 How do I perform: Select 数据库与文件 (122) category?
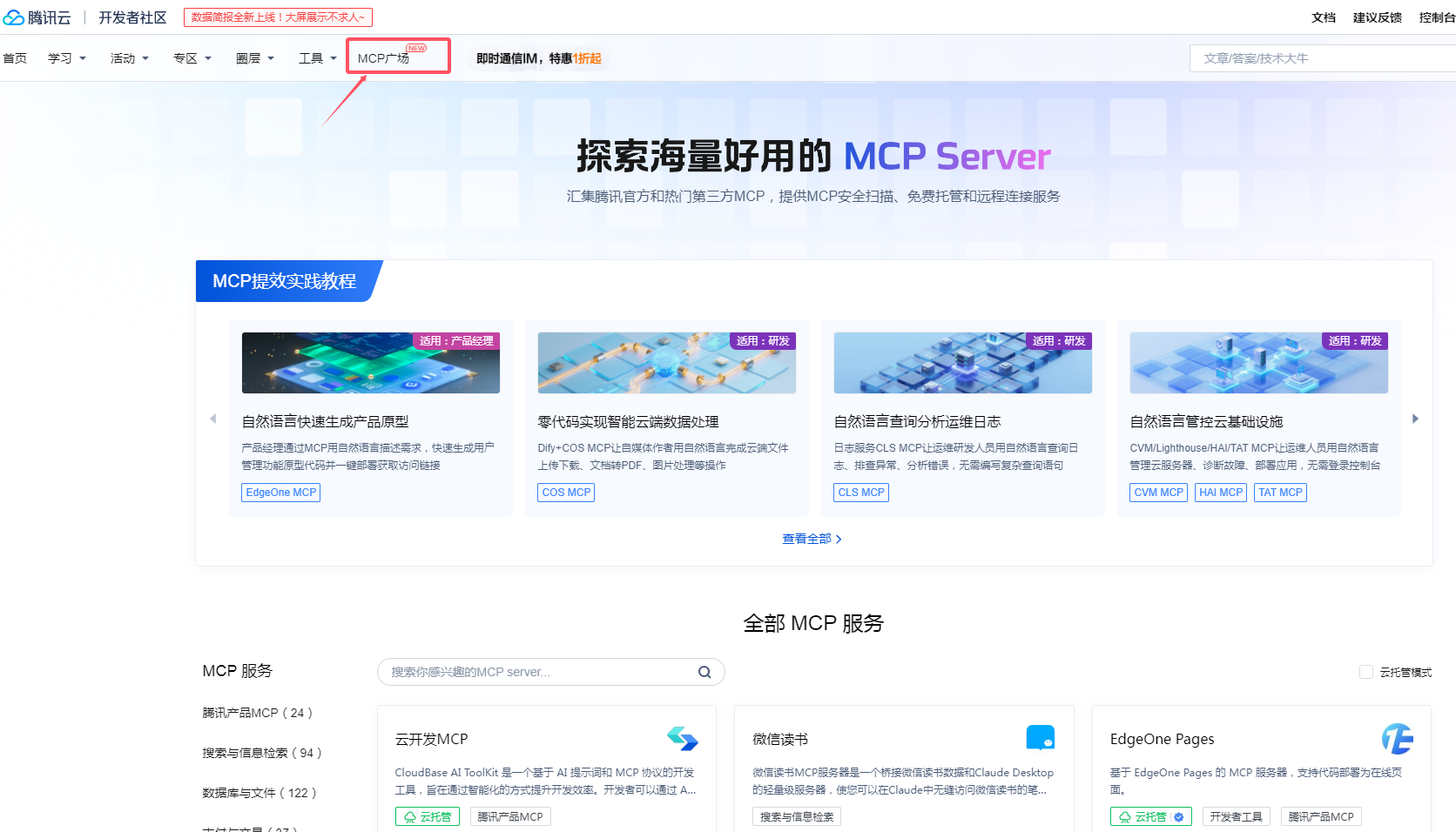[260, 793]
